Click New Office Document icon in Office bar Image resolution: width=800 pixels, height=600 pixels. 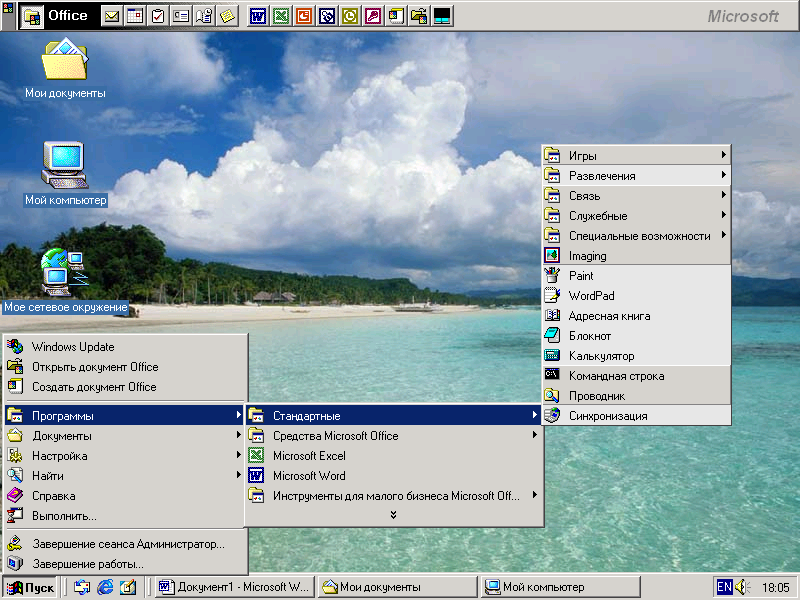point(396,16)
